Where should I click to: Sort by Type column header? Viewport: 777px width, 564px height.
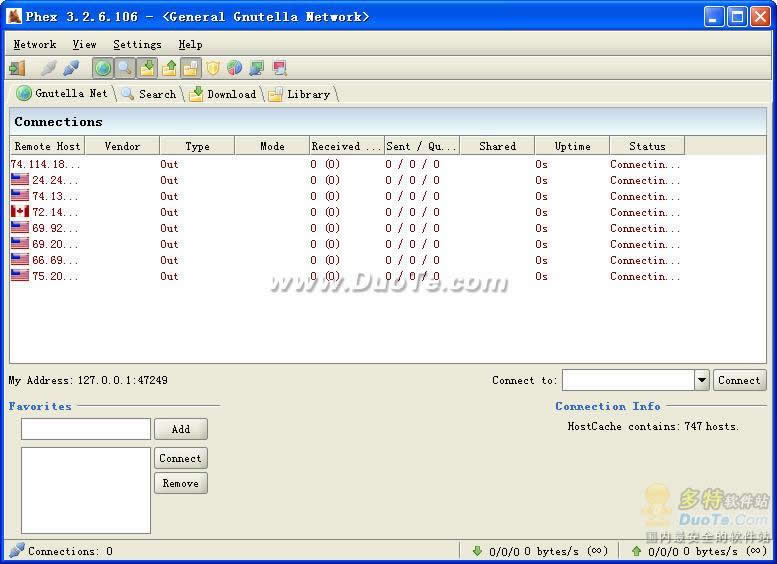(197, 146)
